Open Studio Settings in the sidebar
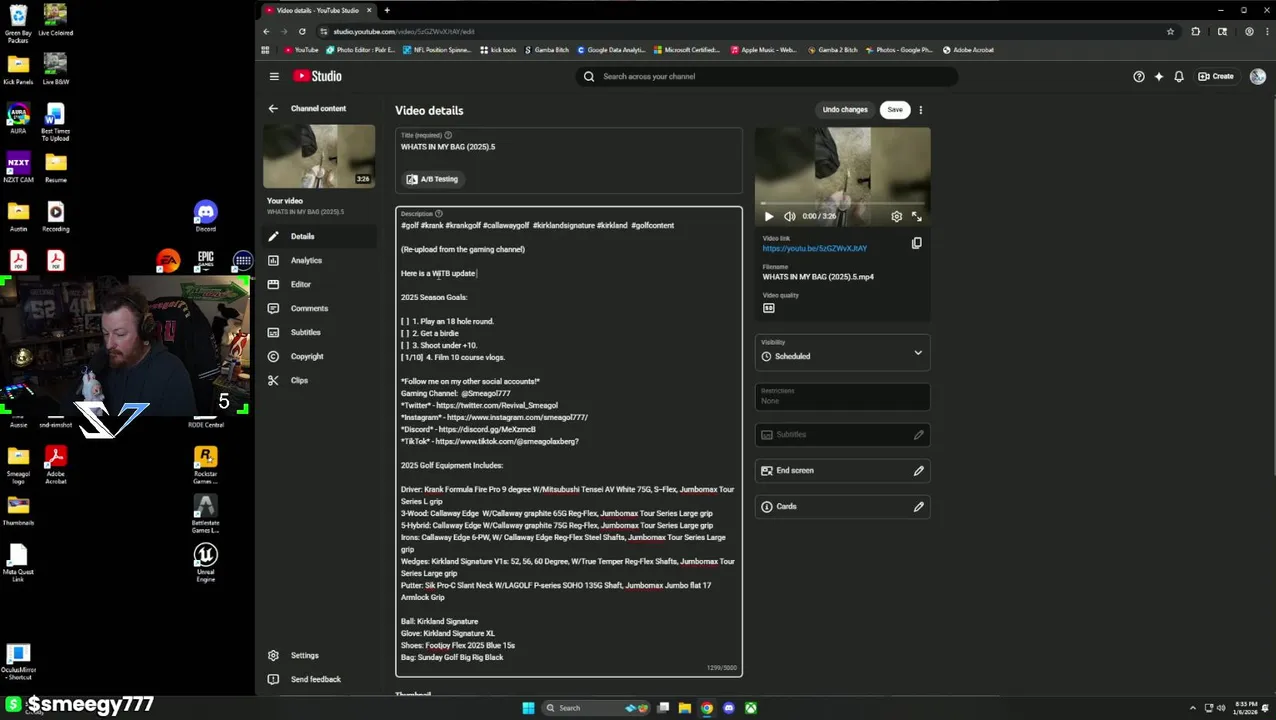 [319, 655]
